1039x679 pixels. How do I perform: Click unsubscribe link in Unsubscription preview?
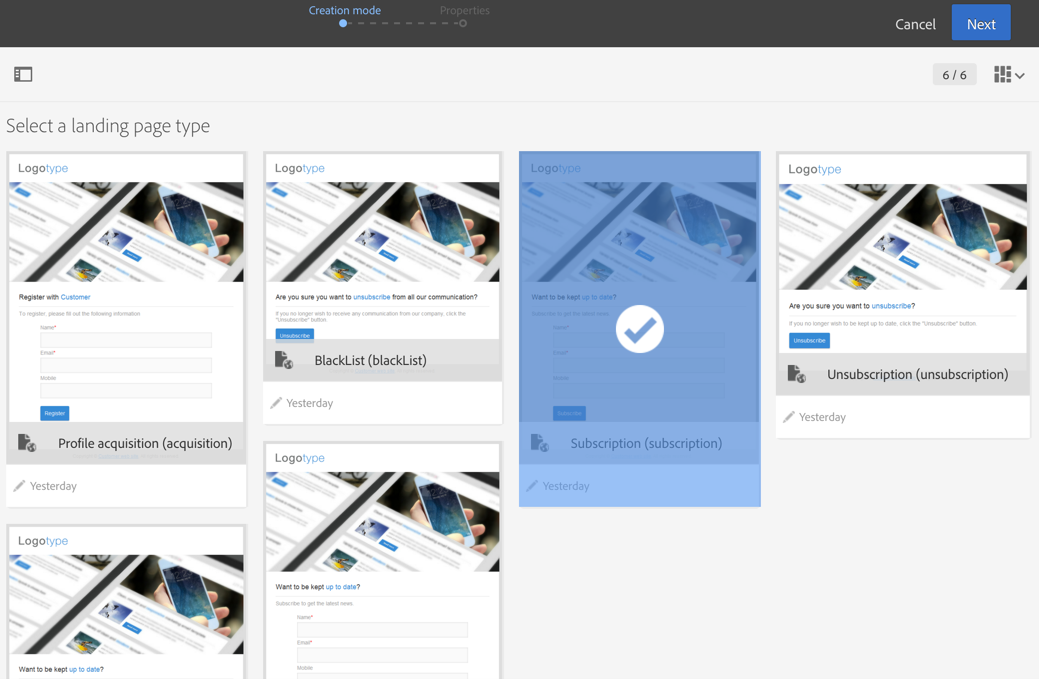pyautogui.click(x=891, y=306)
